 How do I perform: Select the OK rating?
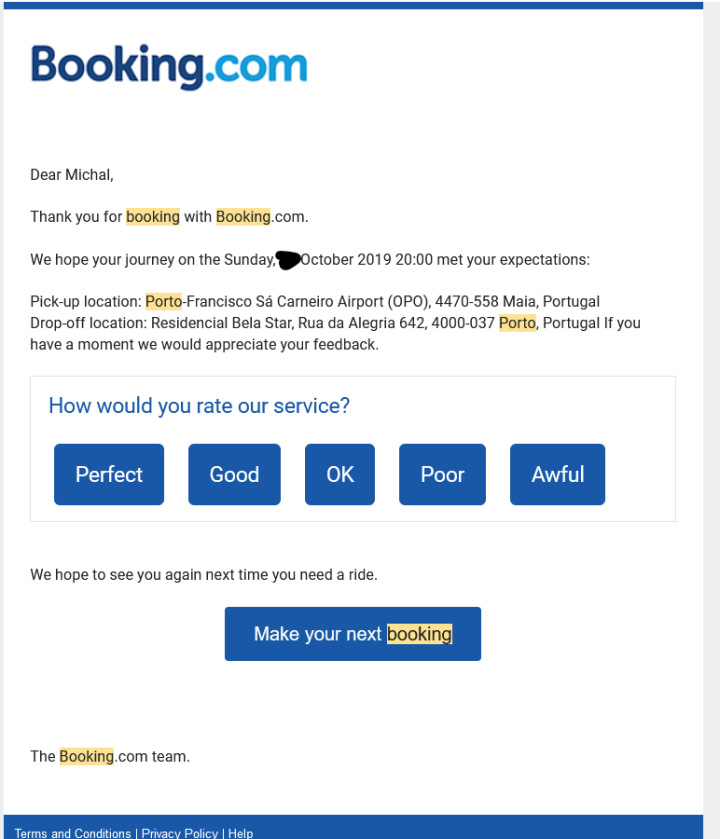tap(340, 474)
